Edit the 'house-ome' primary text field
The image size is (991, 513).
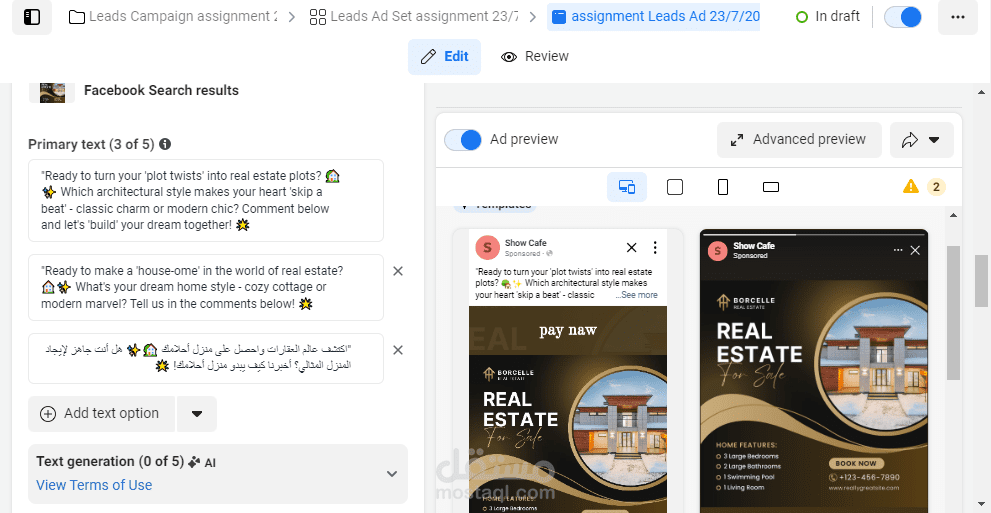(206, 287)
